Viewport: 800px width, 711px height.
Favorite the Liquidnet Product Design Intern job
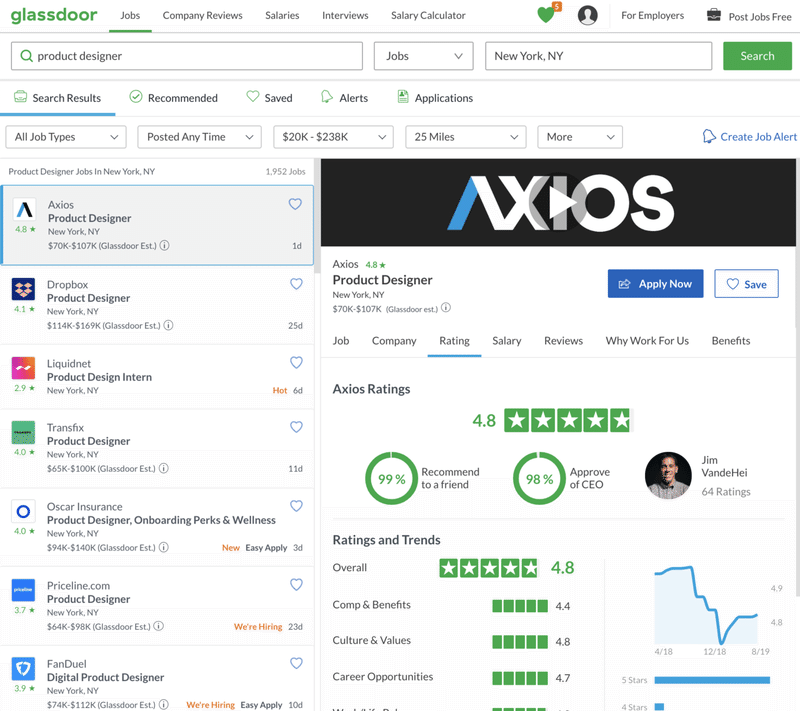[296, 362]
